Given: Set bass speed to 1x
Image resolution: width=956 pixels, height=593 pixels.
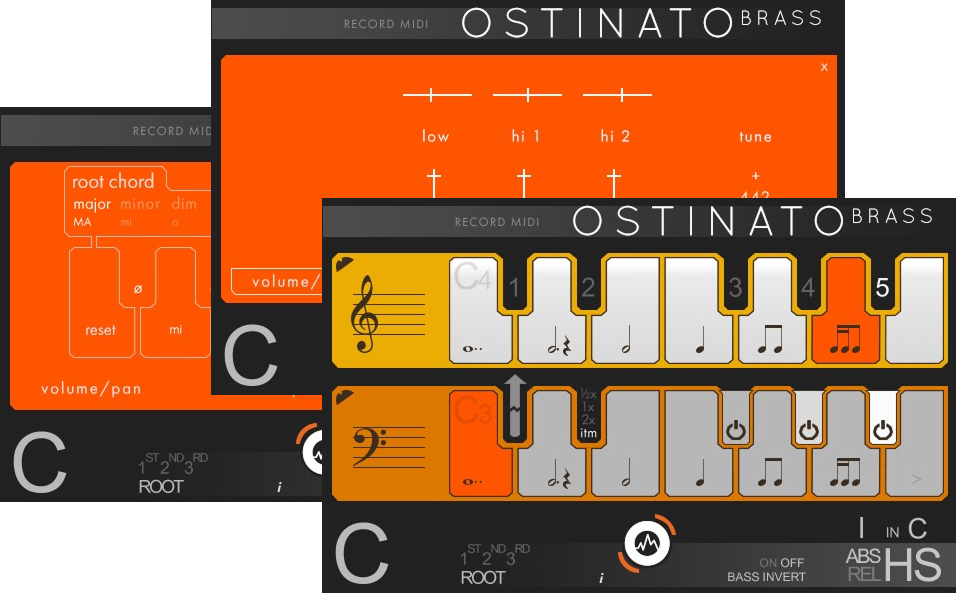Looking at the screenshot, I should click(588, 407).
